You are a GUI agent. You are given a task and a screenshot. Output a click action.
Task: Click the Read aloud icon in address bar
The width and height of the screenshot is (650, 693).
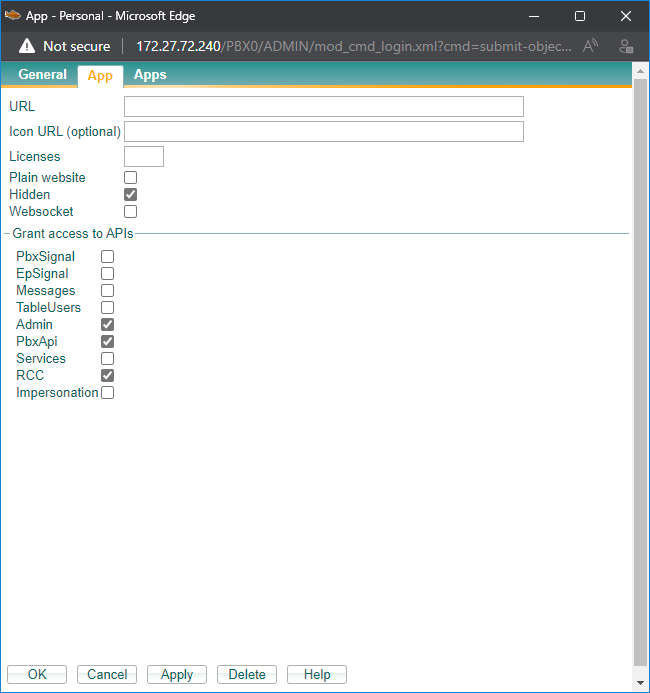(x=591, y=46)
